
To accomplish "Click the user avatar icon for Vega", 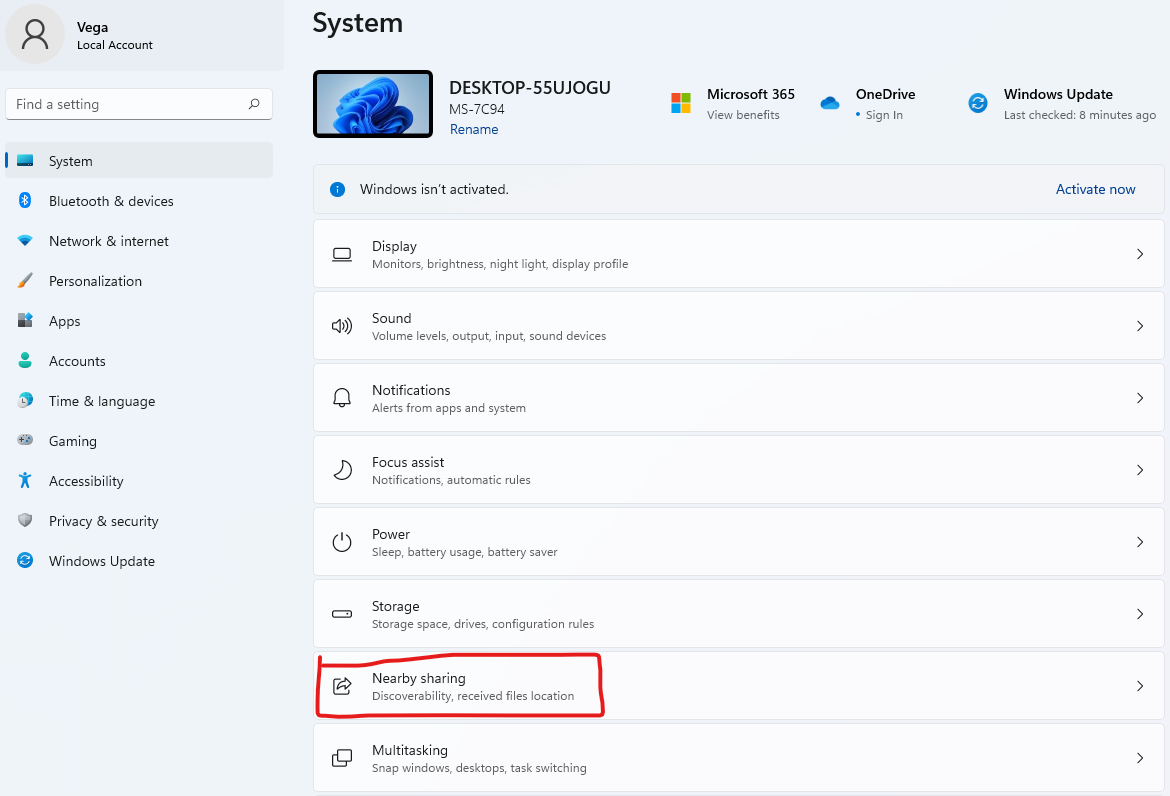I will tap(34, 34).
